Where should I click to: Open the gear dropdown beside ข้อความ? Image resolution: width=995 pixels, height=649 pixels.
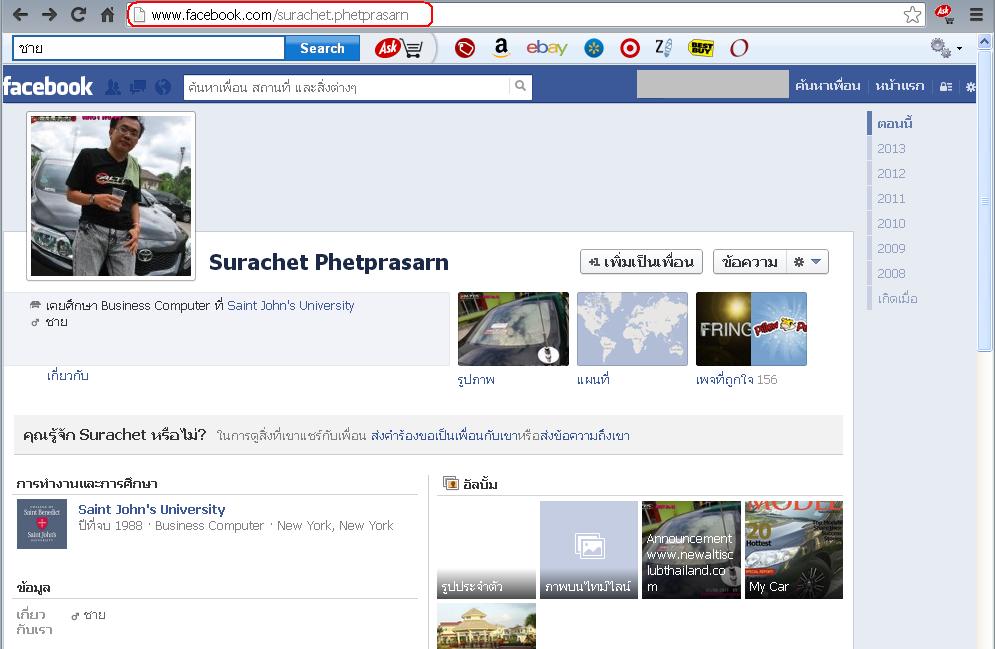pos(807,261)
